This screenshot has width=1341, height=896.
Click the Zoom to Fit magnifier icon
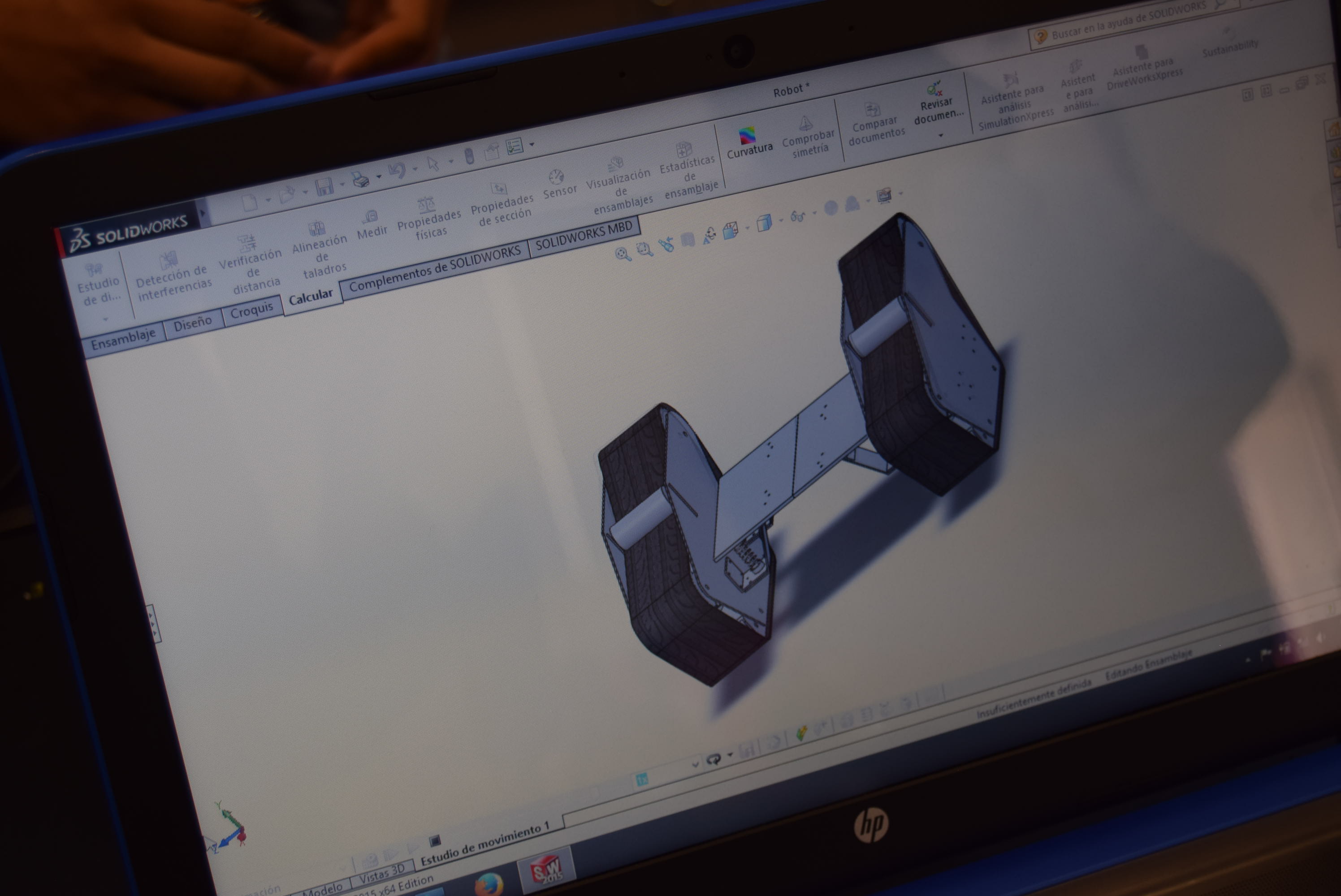[x=623, y=254]
